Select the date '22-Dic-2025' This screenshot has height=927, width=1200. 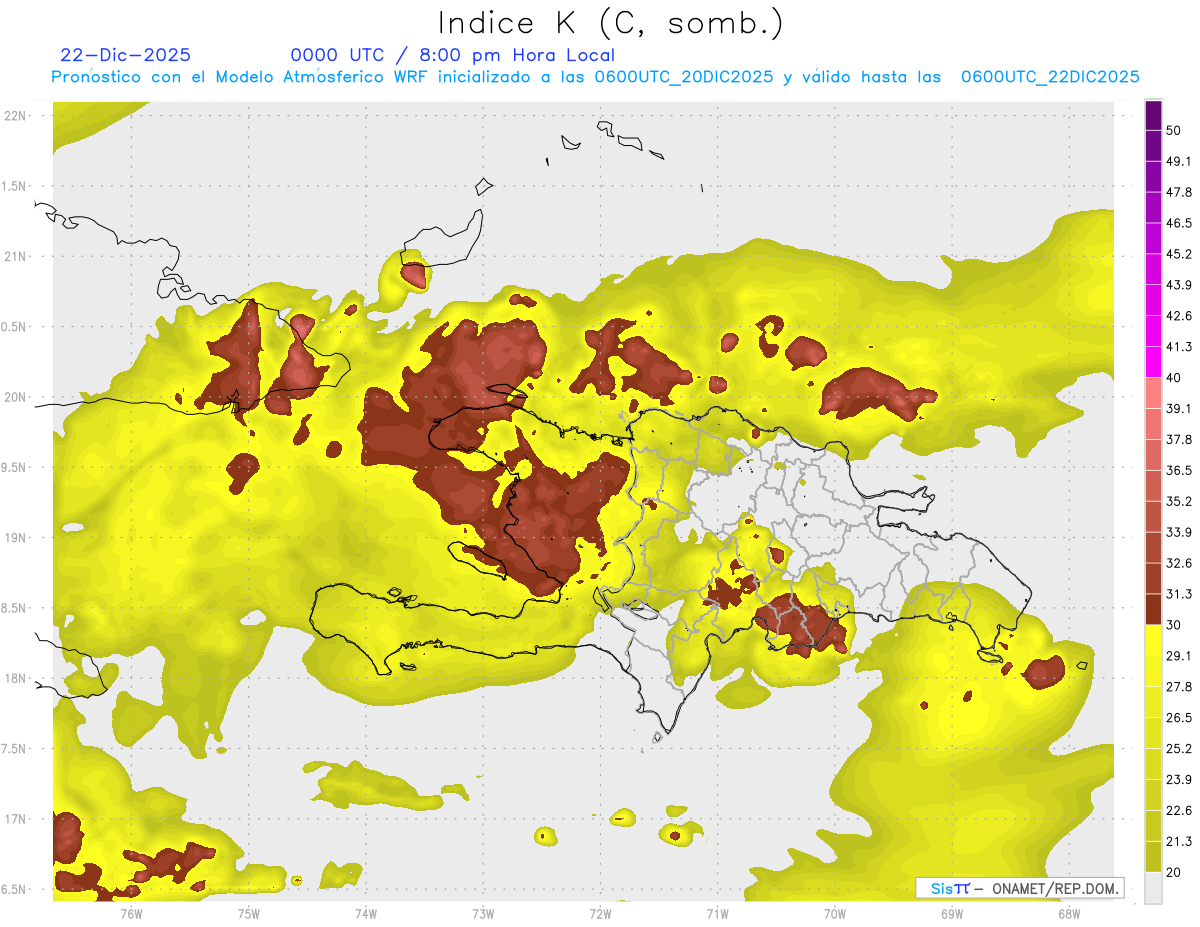tap(125, 56)
